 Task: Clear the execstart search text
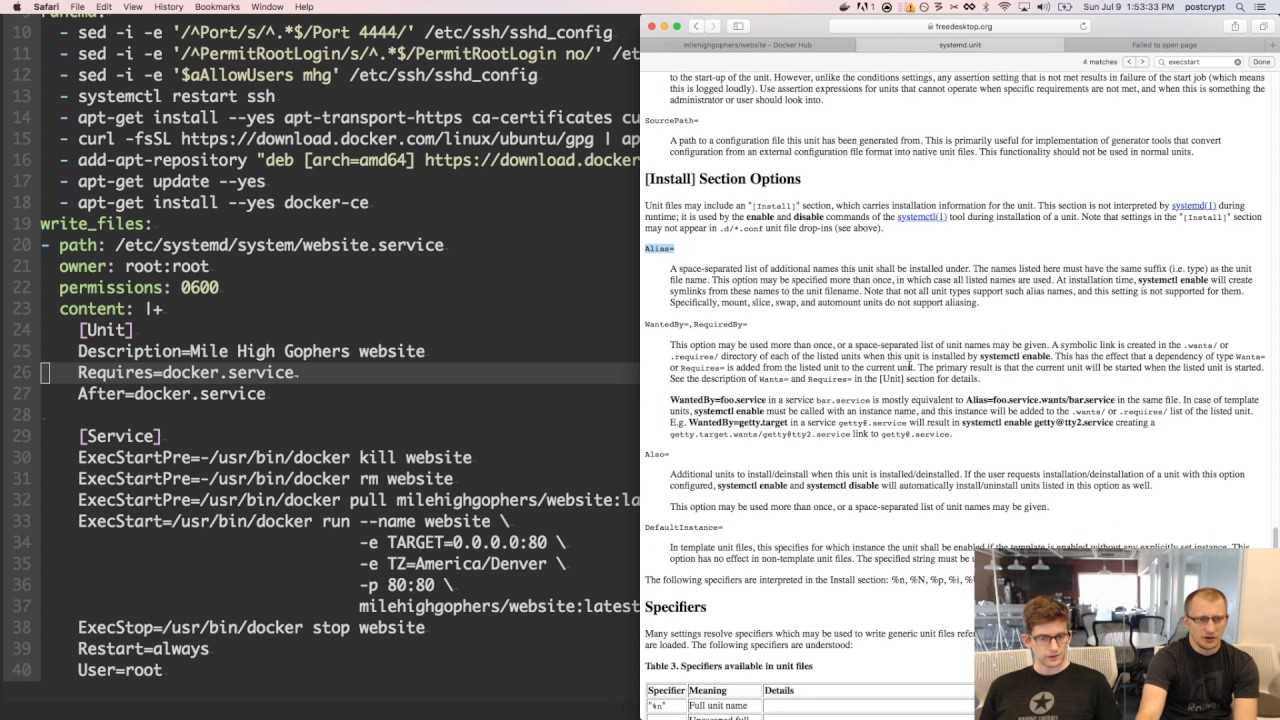point(1237,62)
